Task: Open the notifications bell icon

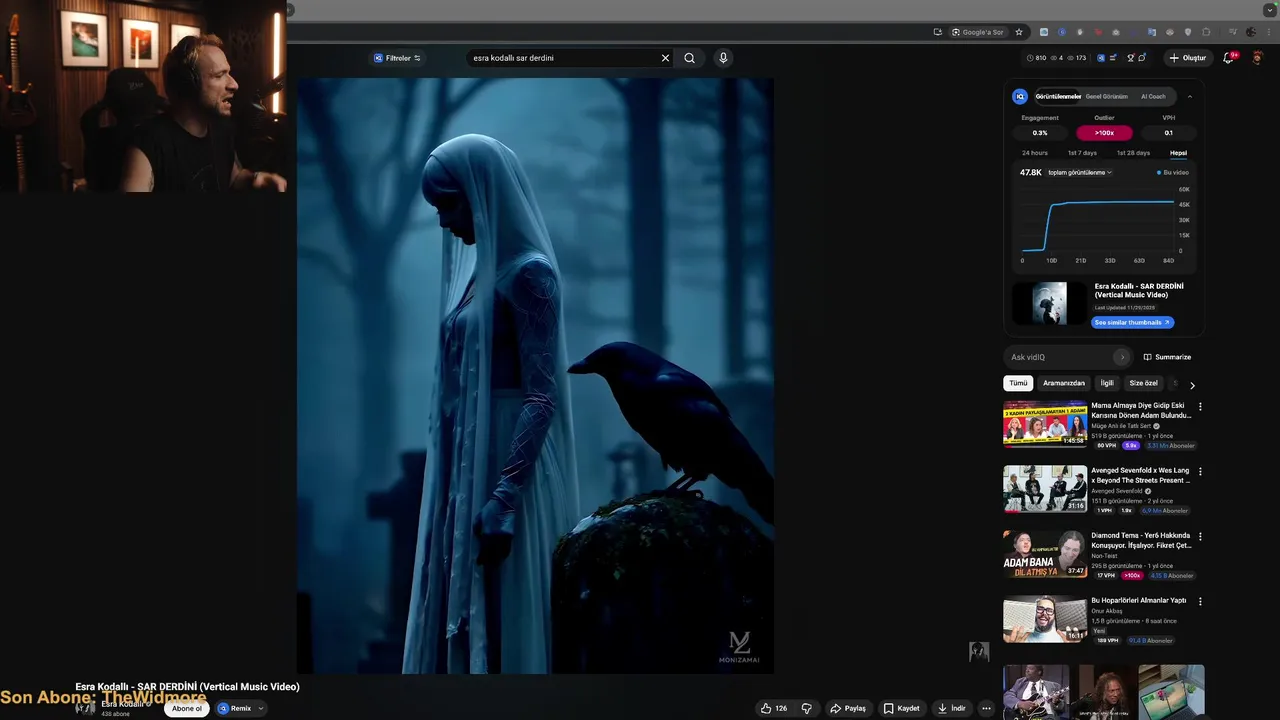Action: click(x=1229, y=58)
